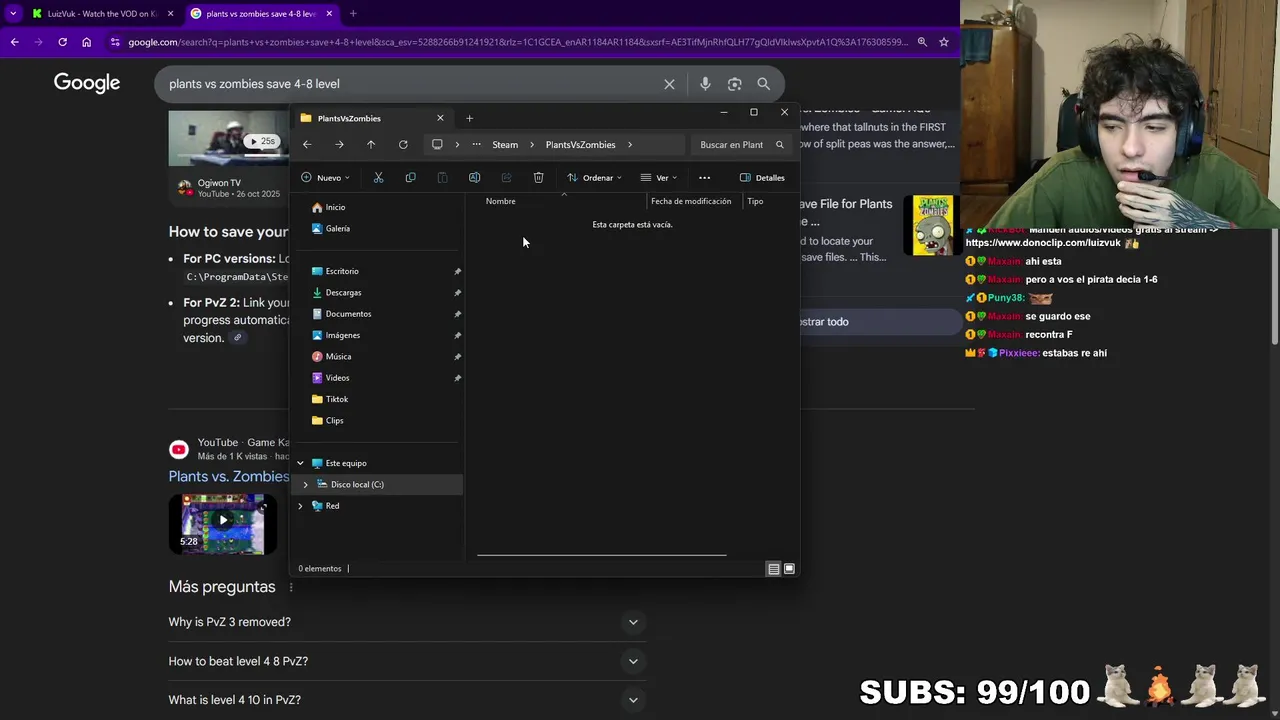Start Google voice search microphone
The width and height of the screenshot is (1280, 720).
[x=705, y=84]
